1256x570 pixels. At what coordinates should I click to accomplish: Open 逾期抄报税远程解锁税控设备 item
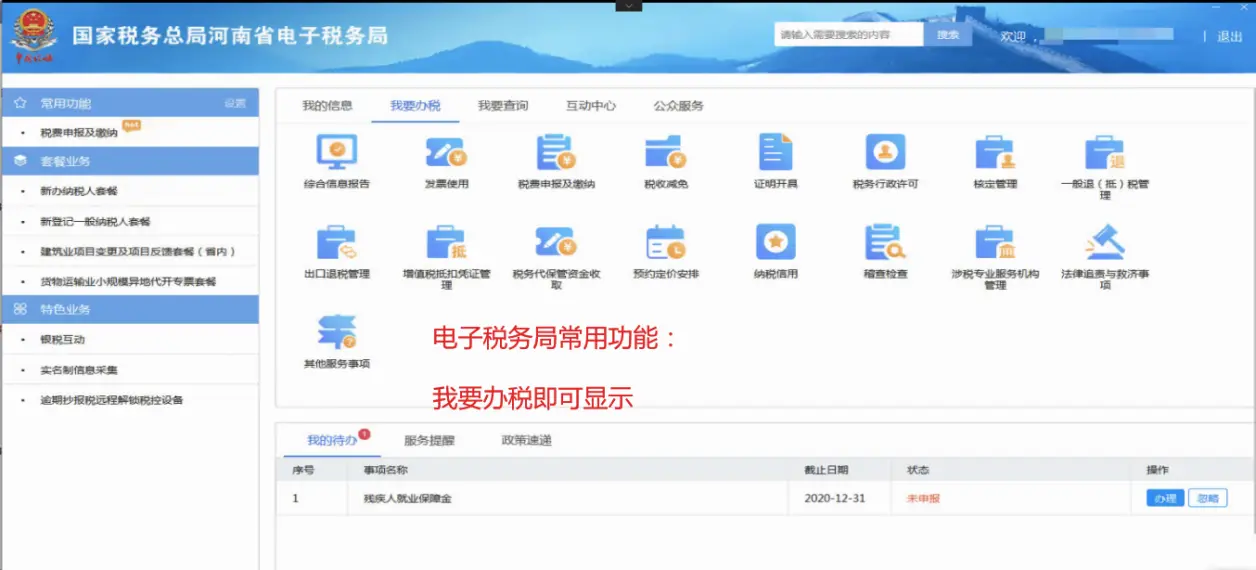tap(111, 400)
